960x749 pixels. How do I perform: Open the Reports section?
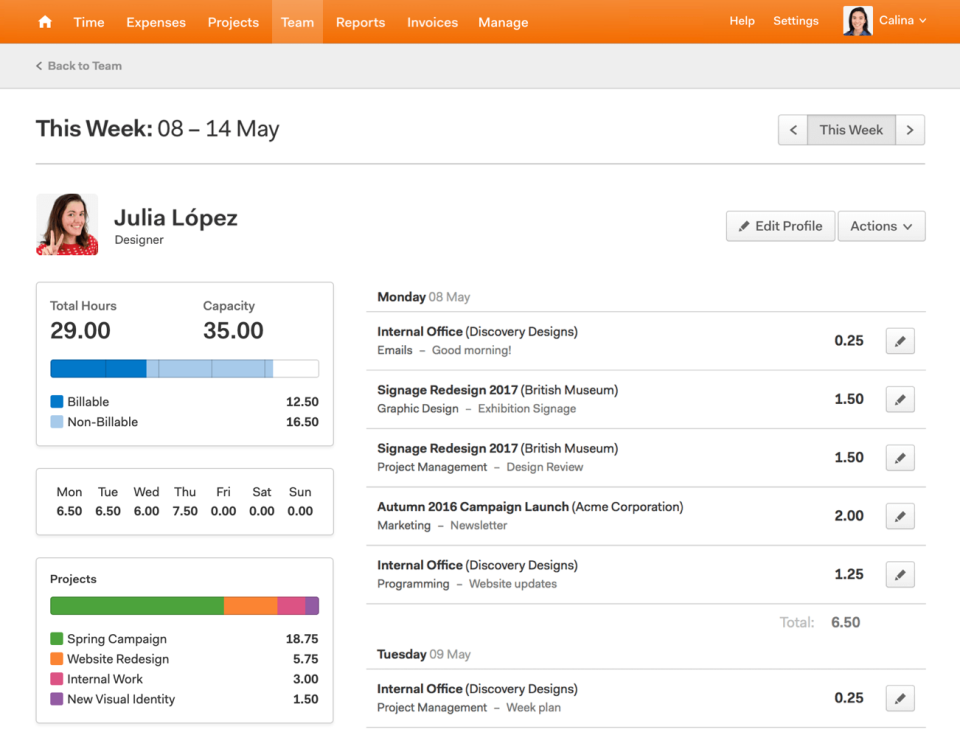[360, 21]
